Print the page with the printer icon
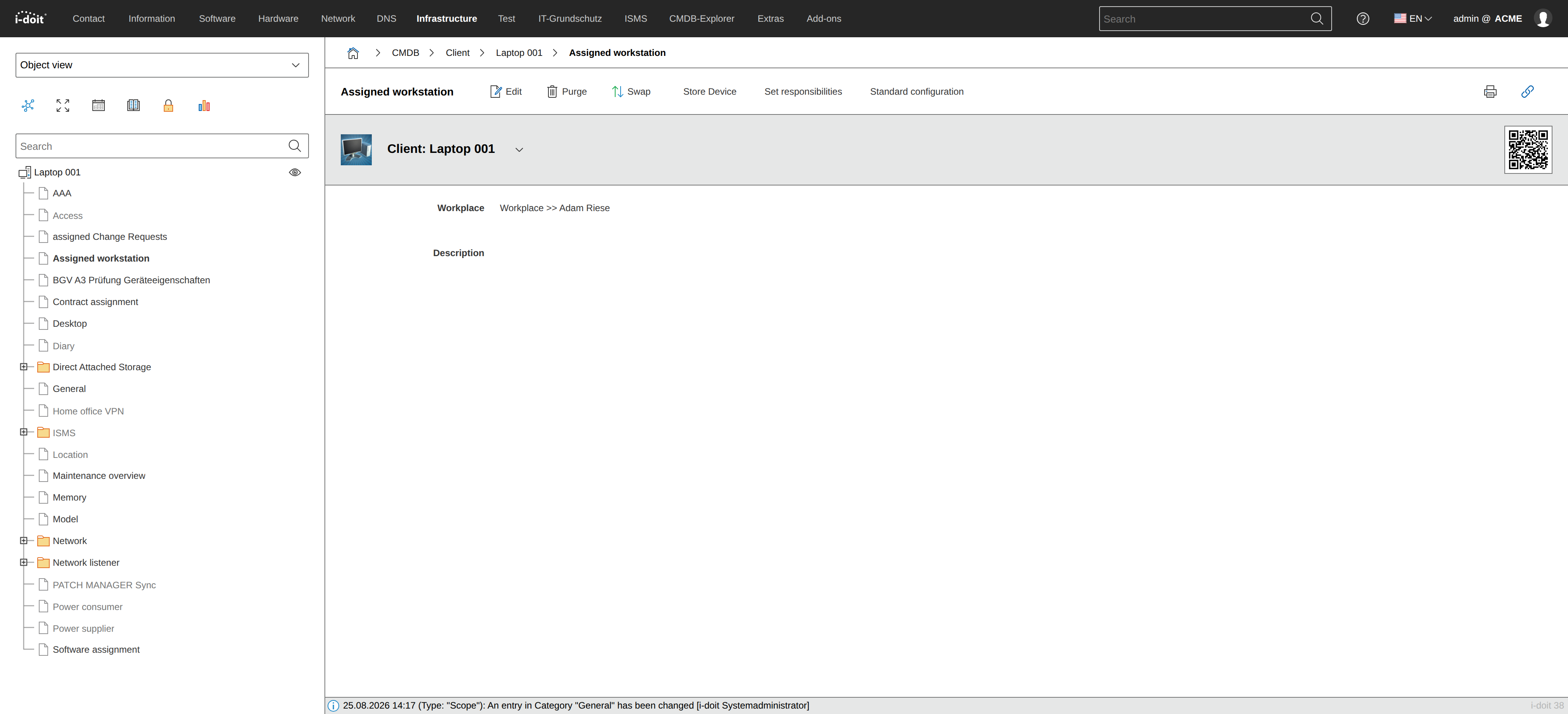 pyautogui.click(x=1490, y=92)
